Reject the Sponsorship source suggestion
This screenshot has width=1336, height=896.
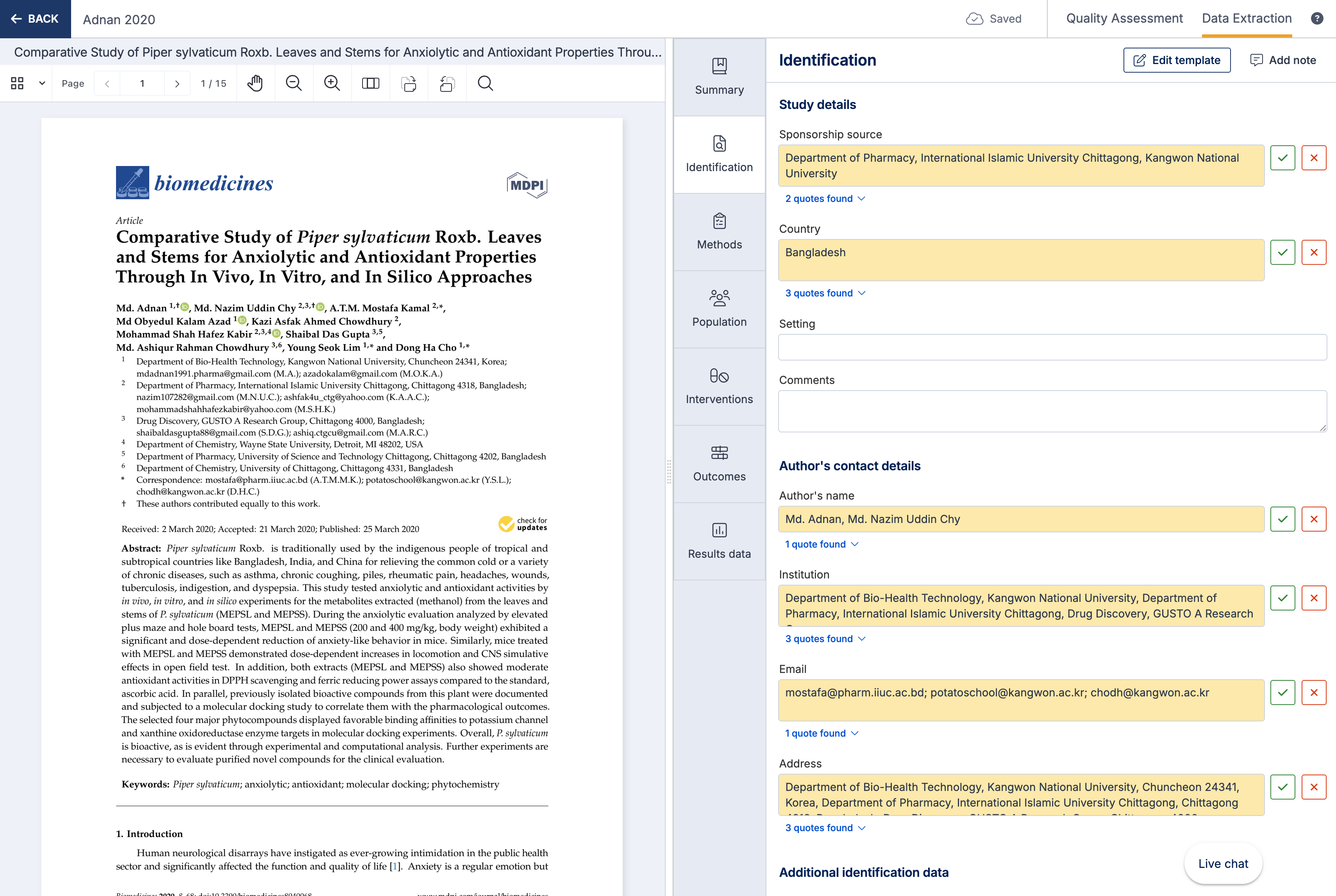coord(1314,158)
